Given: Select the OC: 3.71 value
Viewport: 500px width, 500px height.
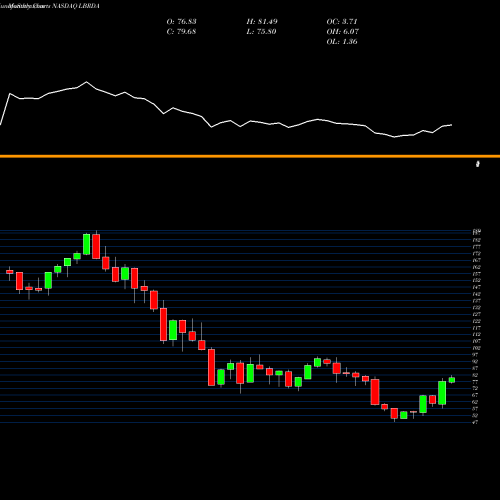Looking at the screenshot, I should pos(342,22).
